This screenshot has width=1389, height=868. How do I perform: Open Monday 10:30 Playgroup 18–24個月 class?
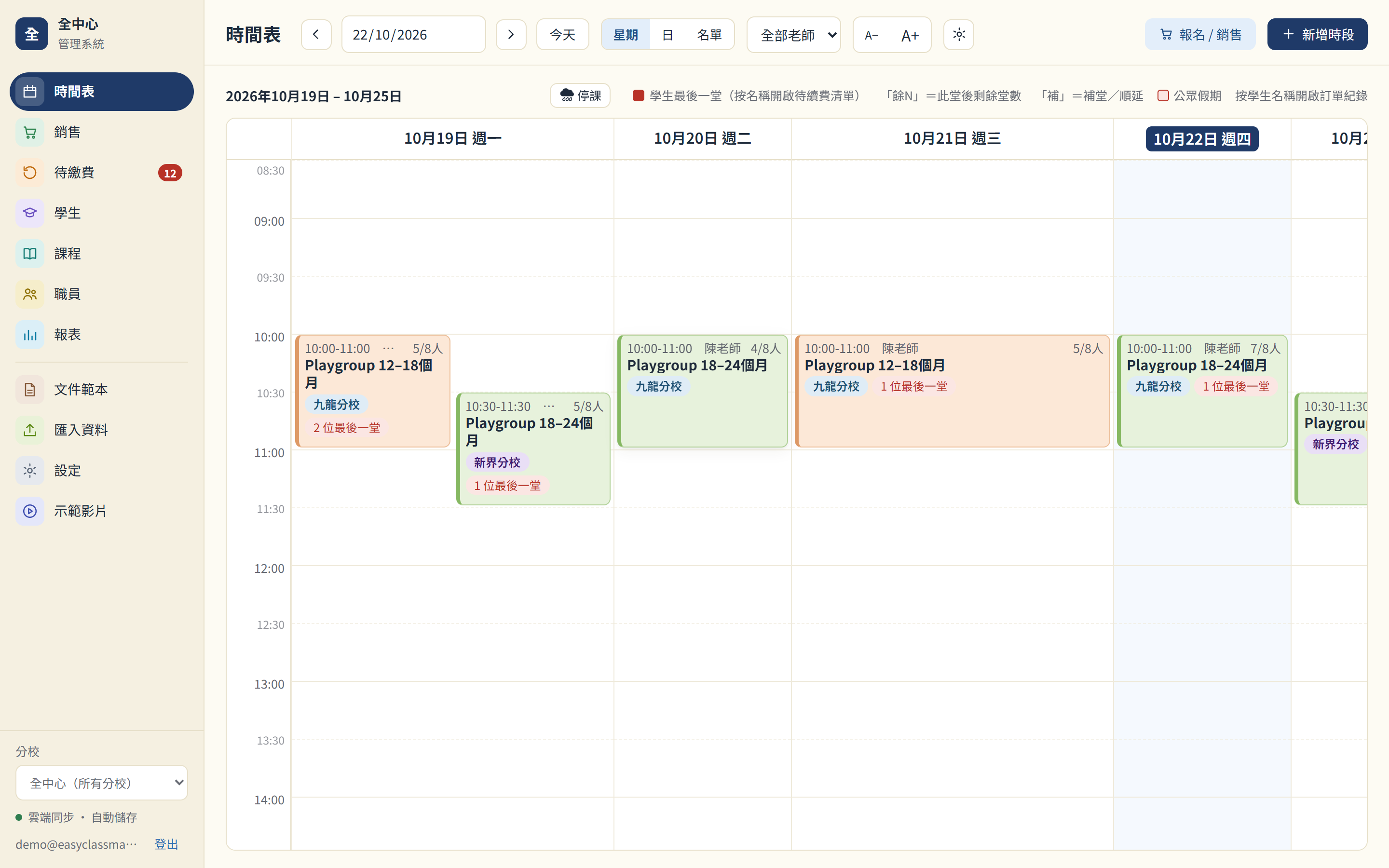coord(533,449)
